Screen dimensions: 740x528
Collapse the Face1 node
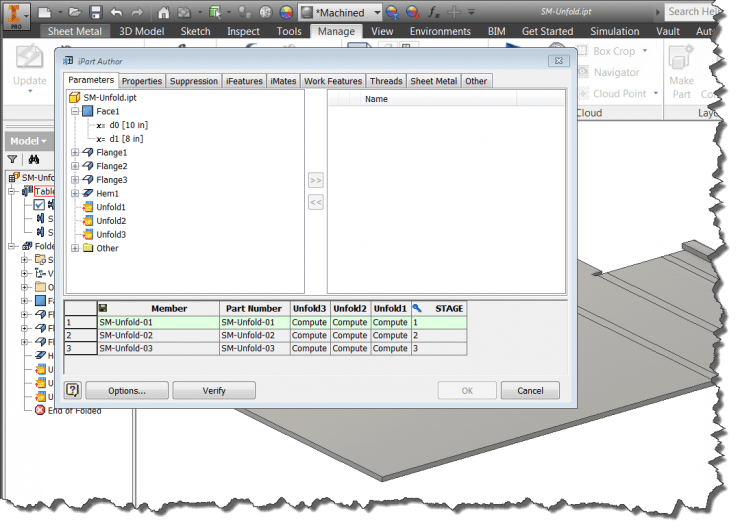(75, 111)
